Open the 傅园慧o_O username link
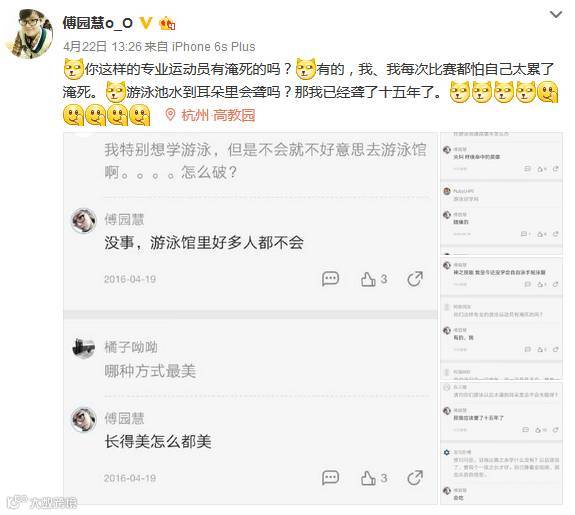The height and width of the screenshot is (515, 575). click(98, 23)
